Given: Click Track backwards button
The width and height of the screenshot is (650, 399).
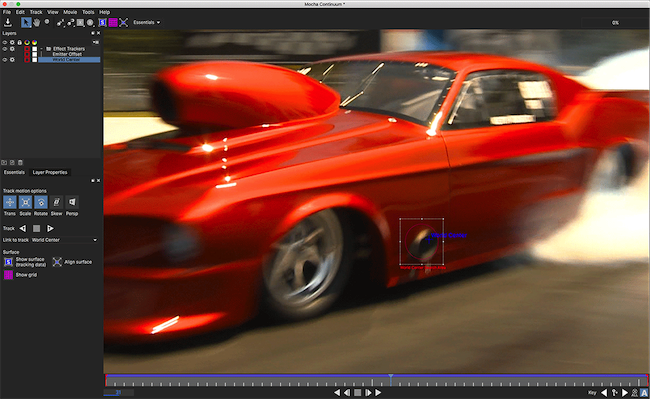Looking at the screenshot, I should coord(23,228).
